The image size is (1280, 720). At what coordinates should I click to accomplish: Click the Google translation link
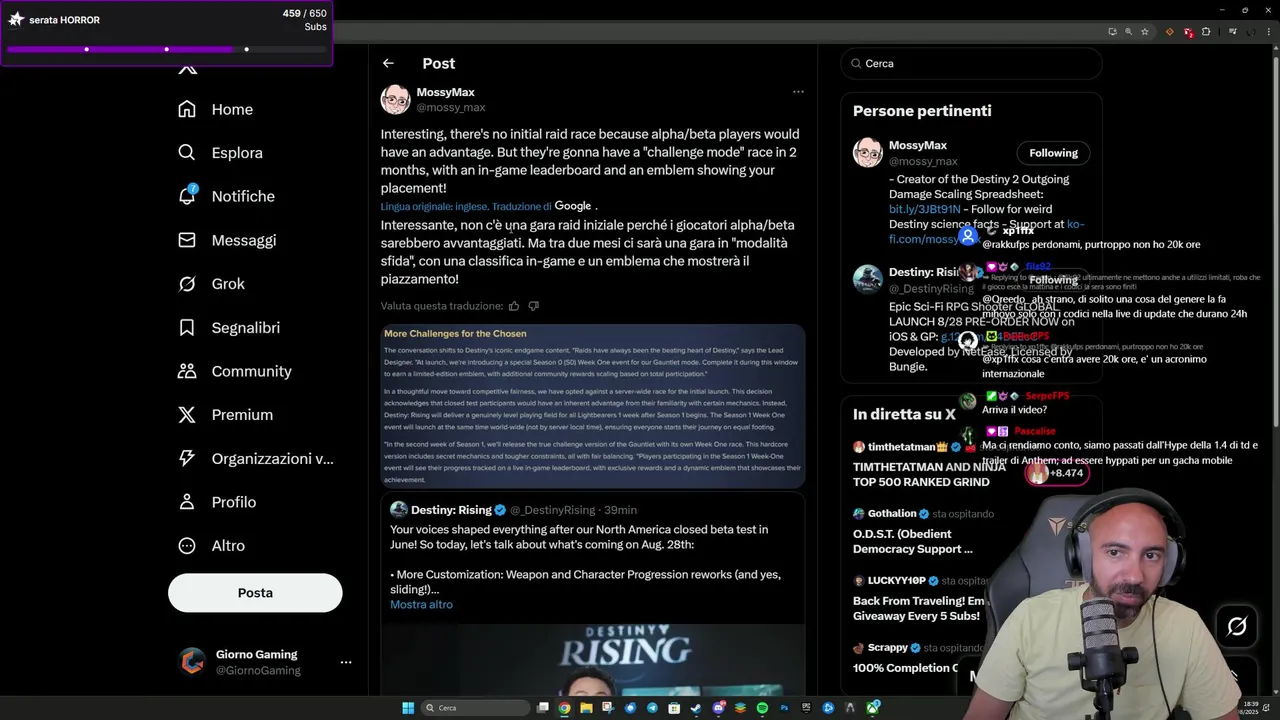click(572, 206)
